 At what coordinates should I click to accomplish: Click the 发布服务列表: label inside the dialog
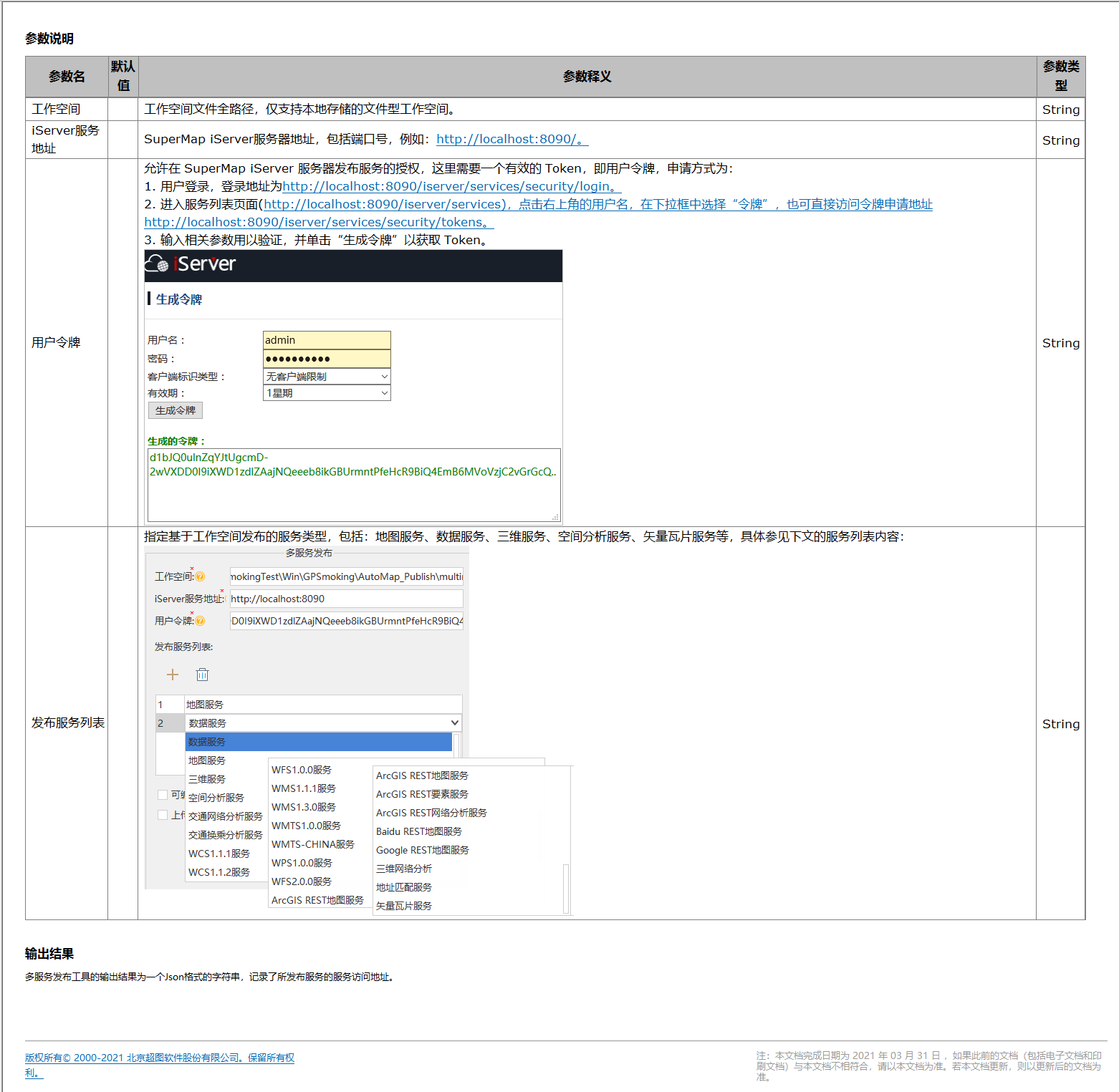[184, 647]
